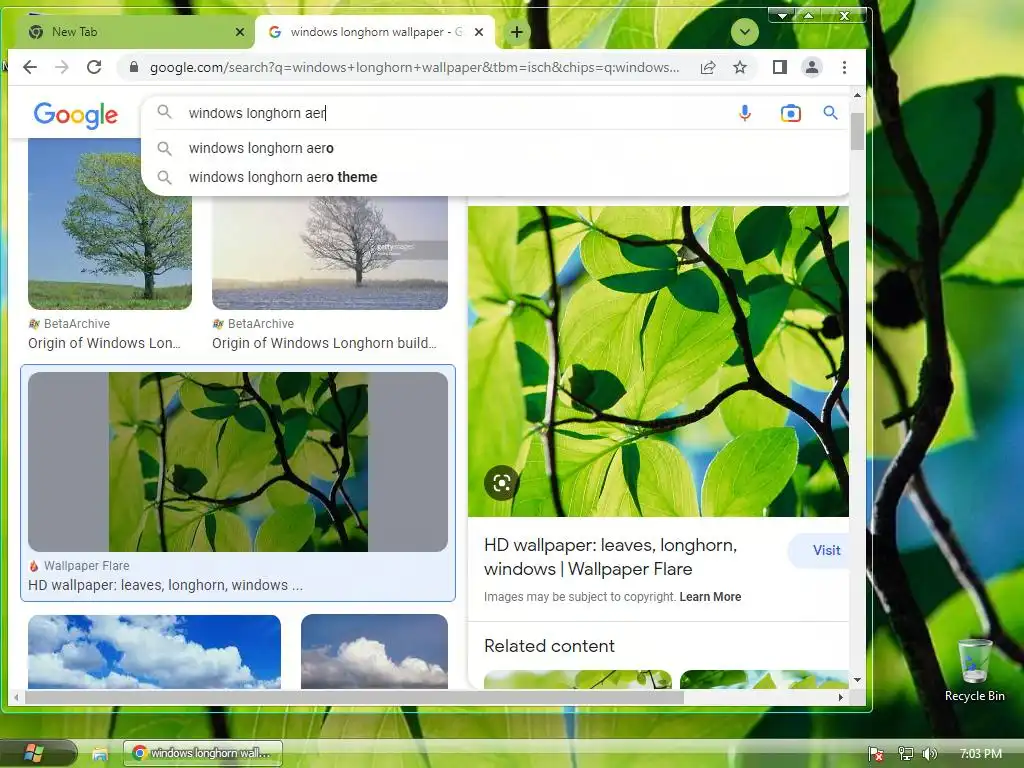Close the New Tab tab
1024x768 pixels.
[x=240, y=32]
